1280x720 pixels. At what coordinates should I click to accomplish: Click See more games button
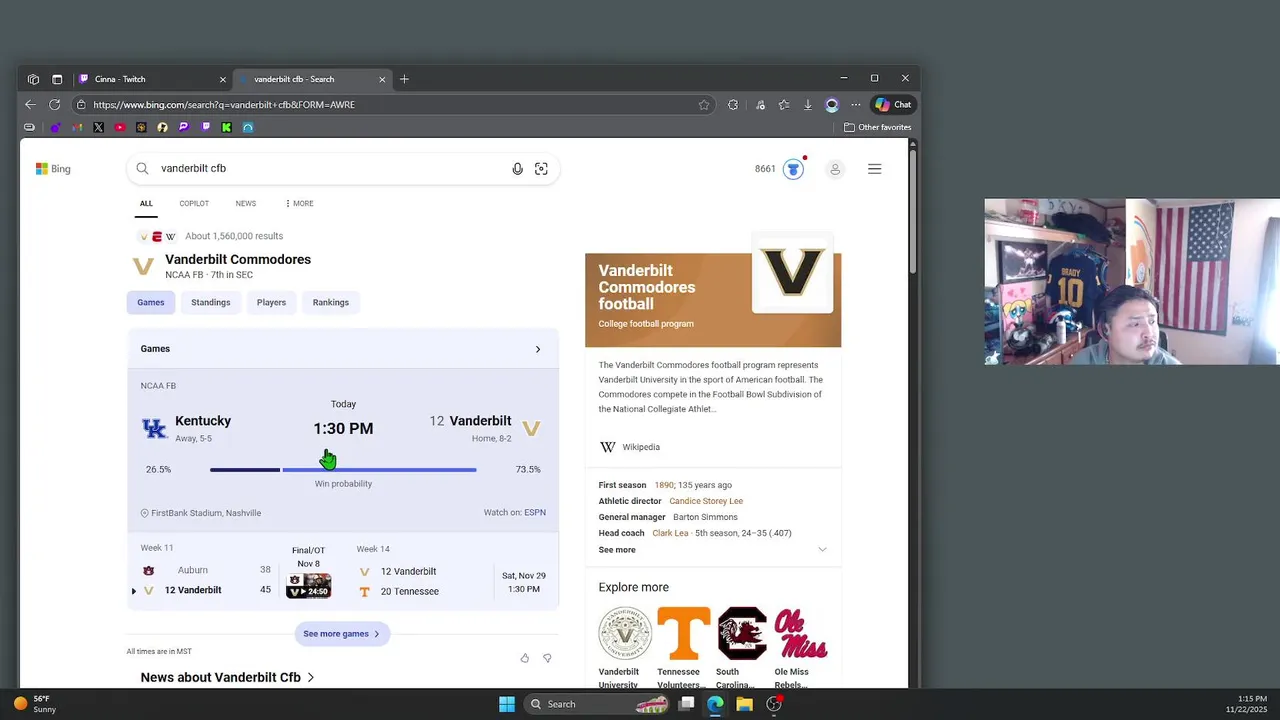pos(342,633)
